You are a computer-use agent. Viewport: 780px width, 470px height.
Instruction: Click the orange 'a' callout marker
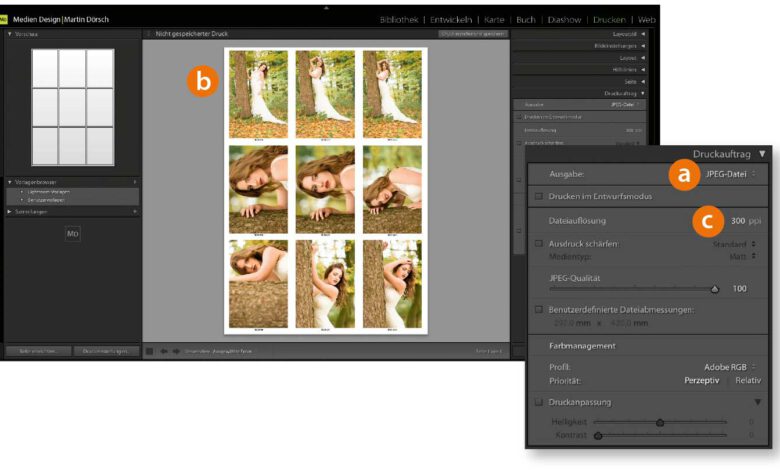click(x=684, y=174)
